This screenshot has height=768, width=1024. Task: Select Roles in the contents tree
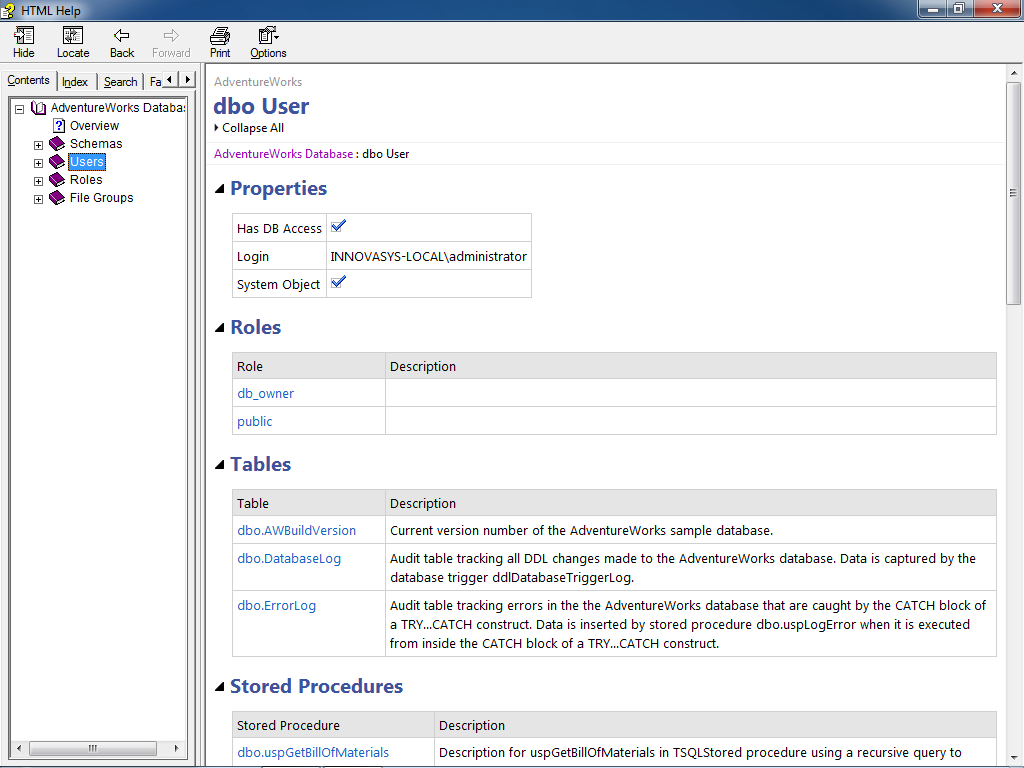click(x=86, y=180)
